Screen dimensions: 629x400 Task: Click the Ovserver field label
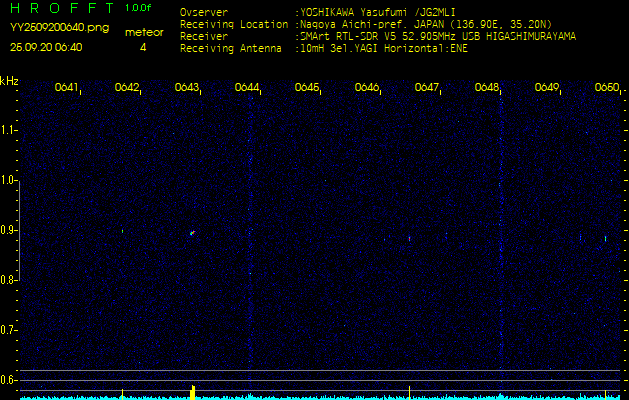(x=204, y=12)
